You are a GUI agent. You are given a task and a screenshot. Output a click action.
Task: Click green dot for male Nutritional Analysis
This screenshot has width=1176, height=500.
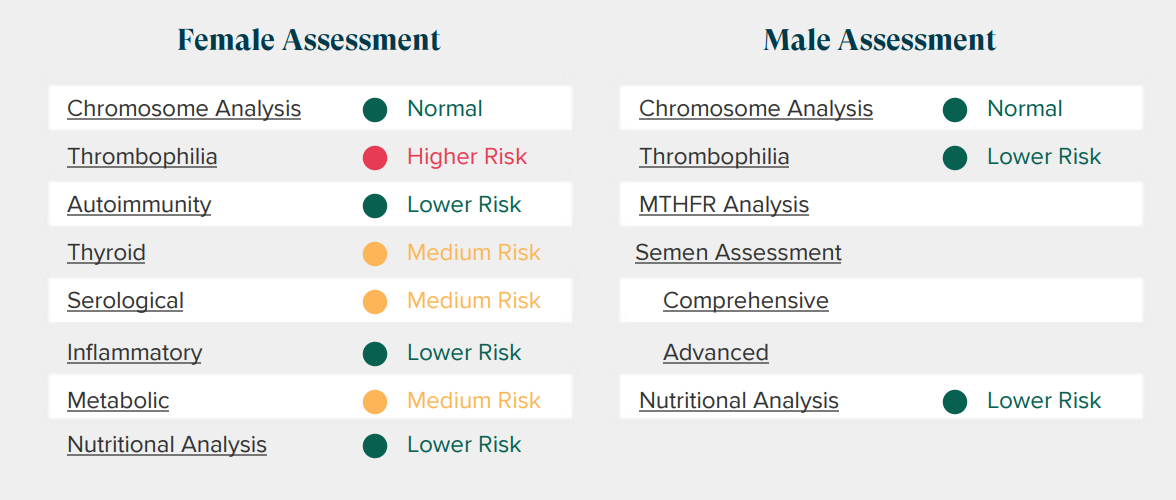tap(955, 401)
